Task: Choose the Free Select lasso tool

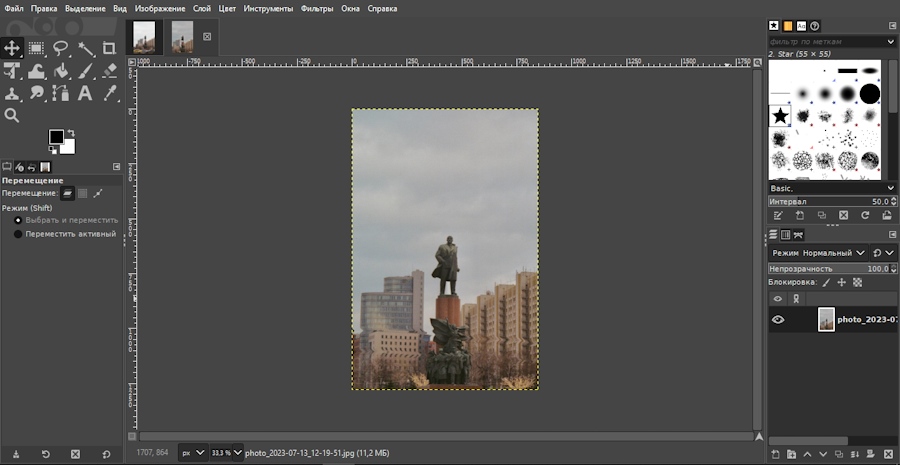Action: pos(61,47)
